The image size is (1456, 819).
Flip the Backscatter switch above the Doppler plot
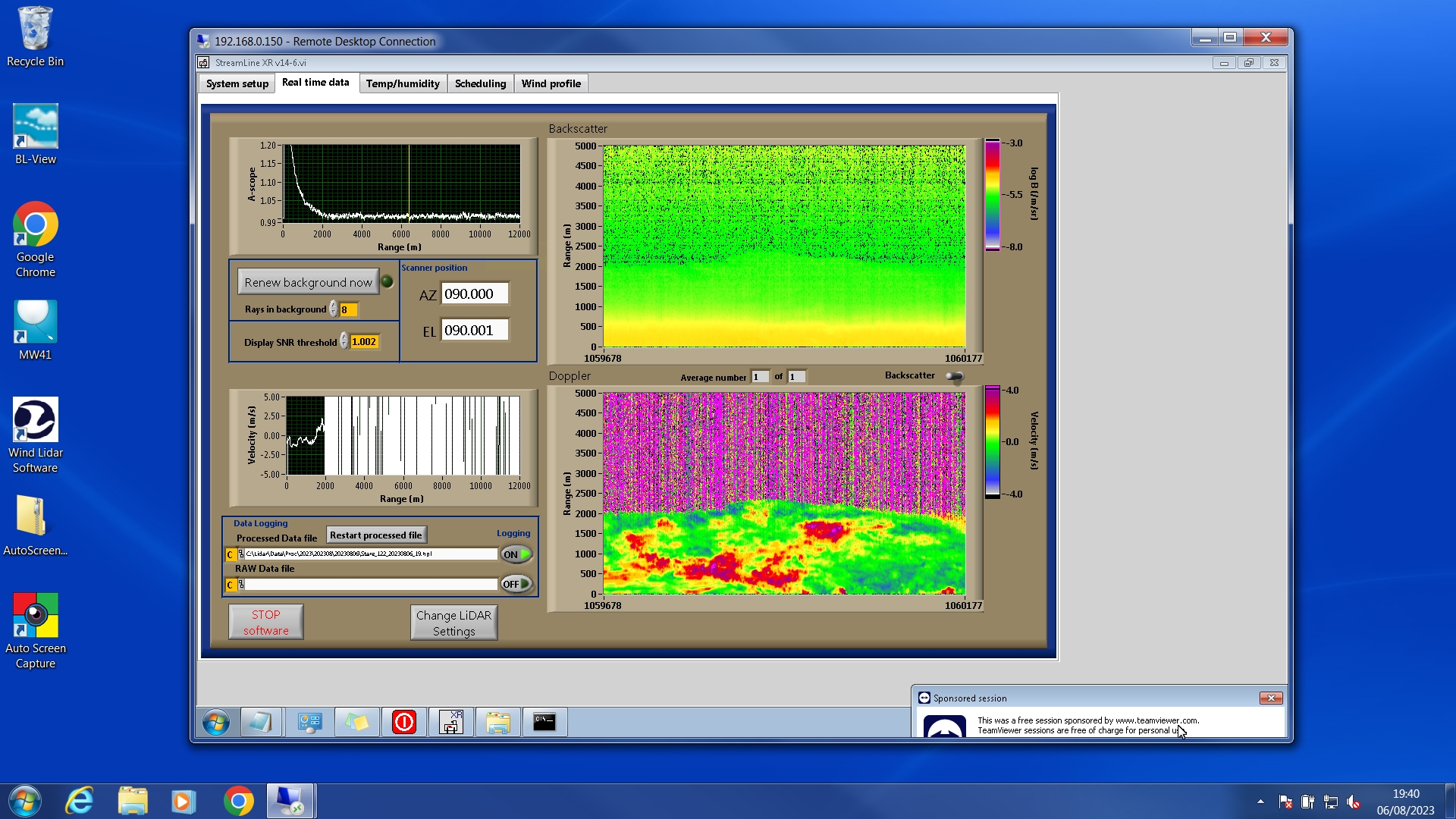[x=954, y=376]
